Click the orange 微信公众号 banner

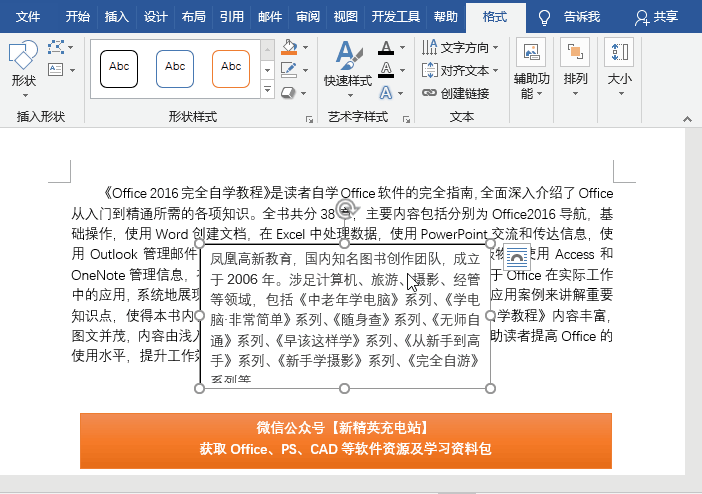click(346, 441)
